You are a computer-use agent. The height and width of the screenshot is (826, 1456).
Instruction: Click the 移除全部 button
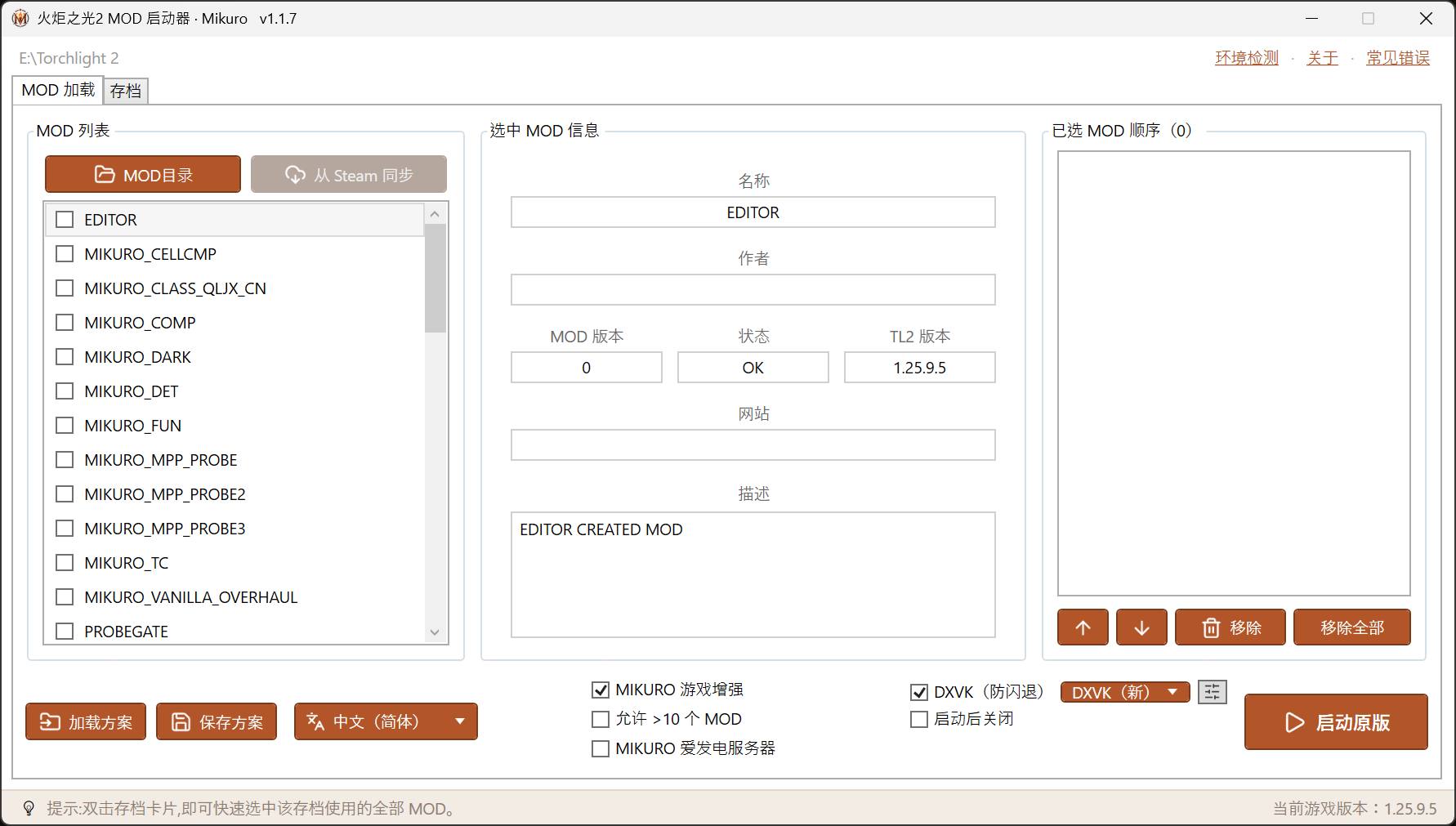point(1352,627)
